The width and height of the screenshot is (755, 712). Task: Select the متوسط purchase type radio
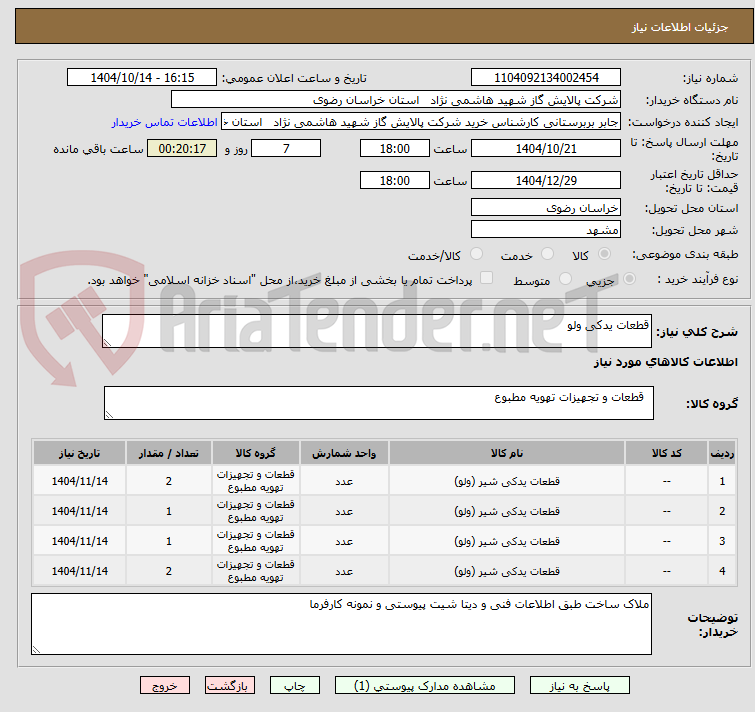(x=565, y=279)
